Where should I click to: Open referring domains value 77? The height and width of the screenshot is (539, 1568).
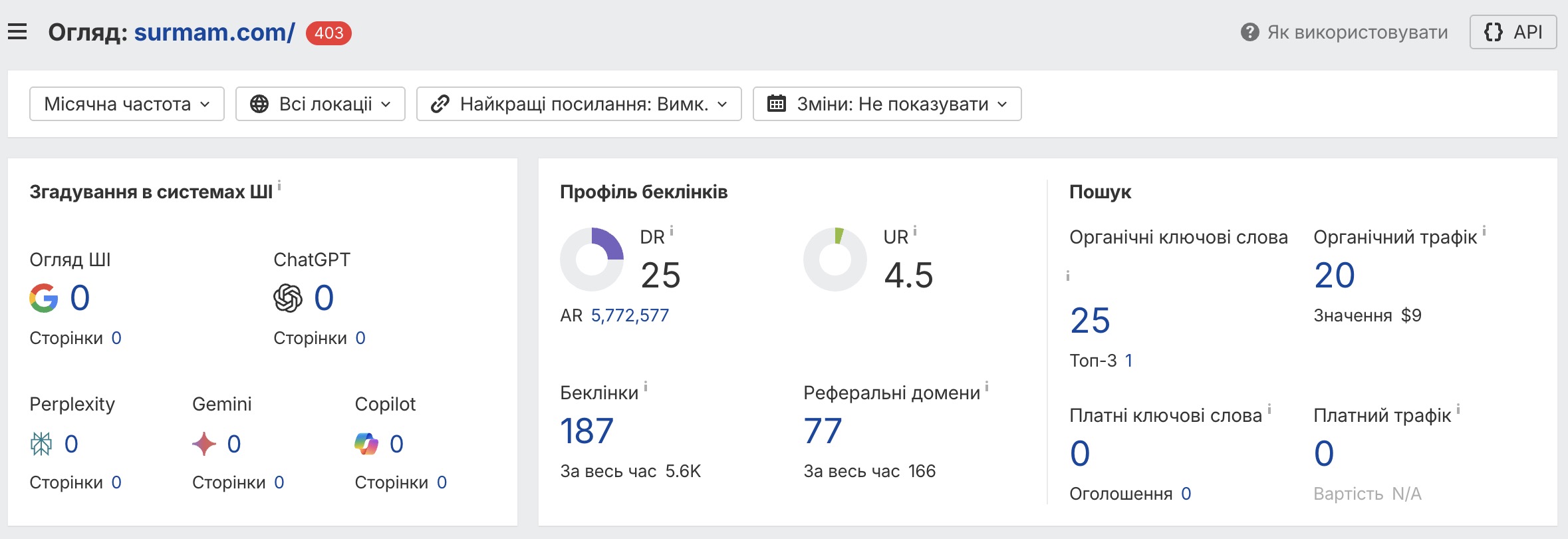[823, 431]
